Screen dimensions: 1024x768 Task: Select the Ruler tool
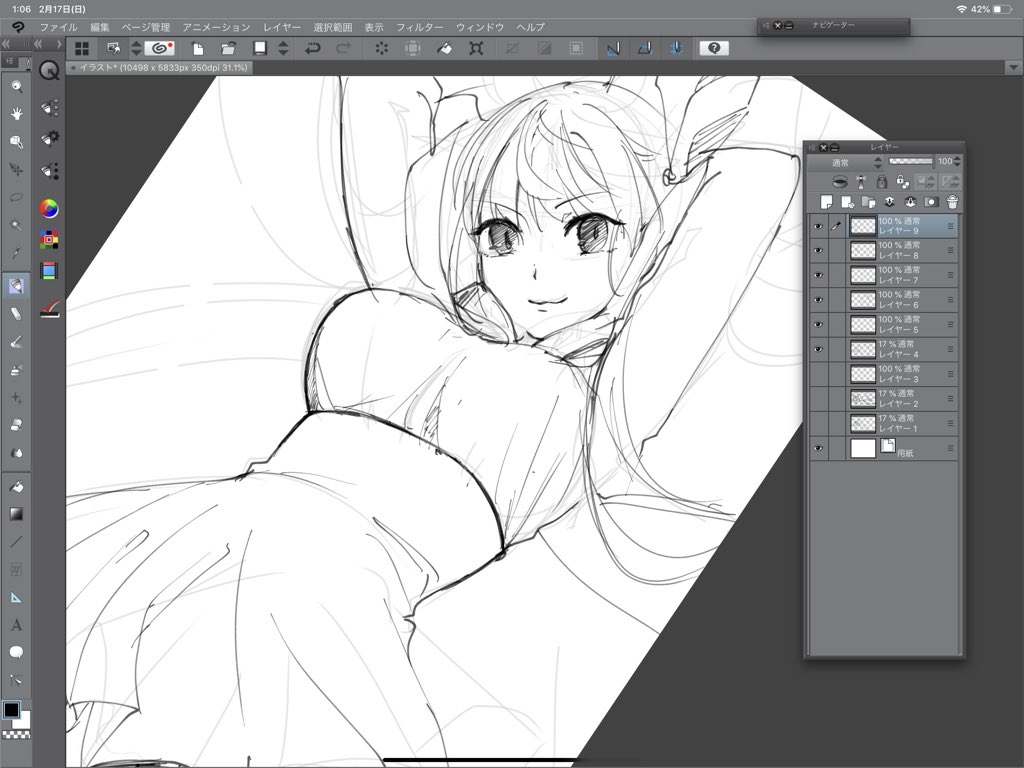16,597
